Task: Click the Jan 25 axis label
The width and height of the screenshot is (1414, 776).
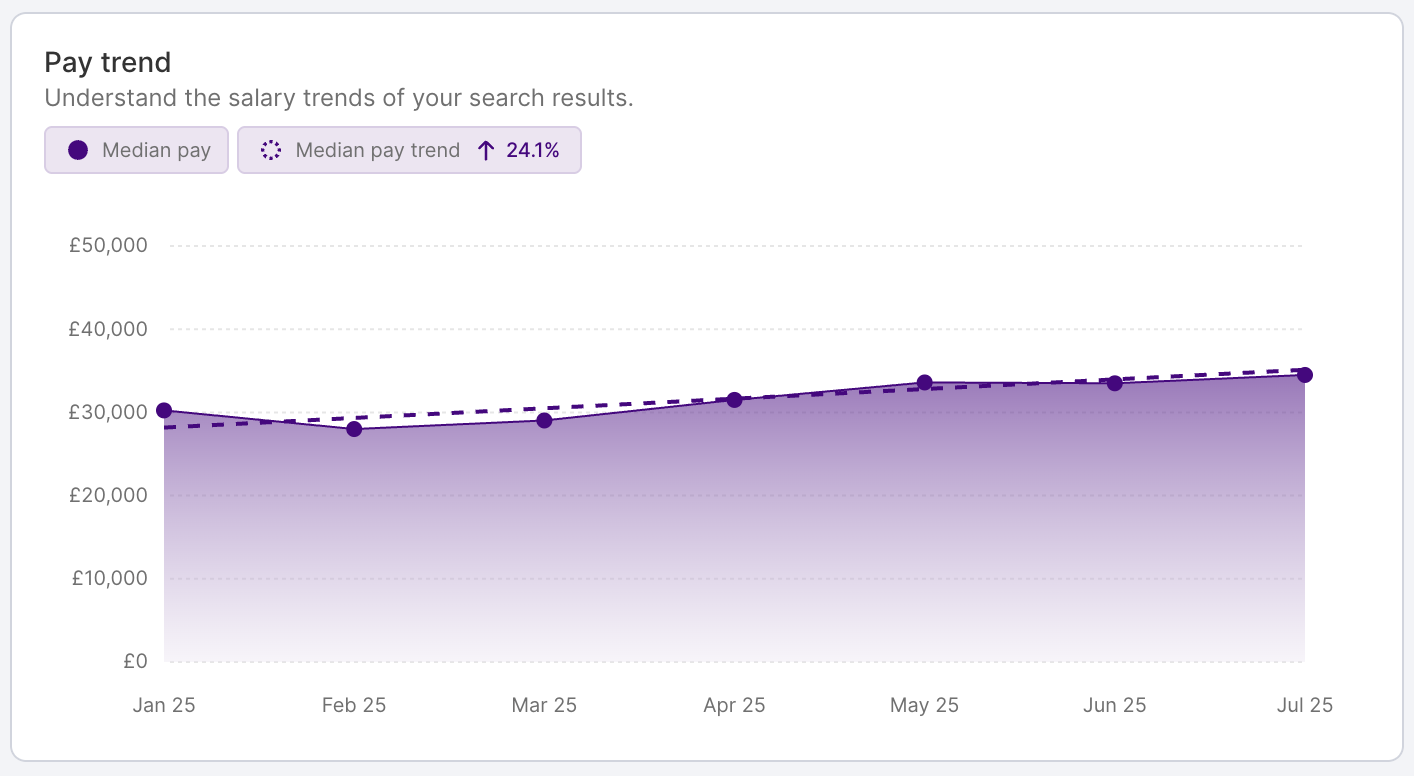Action: tap(164, 705)
